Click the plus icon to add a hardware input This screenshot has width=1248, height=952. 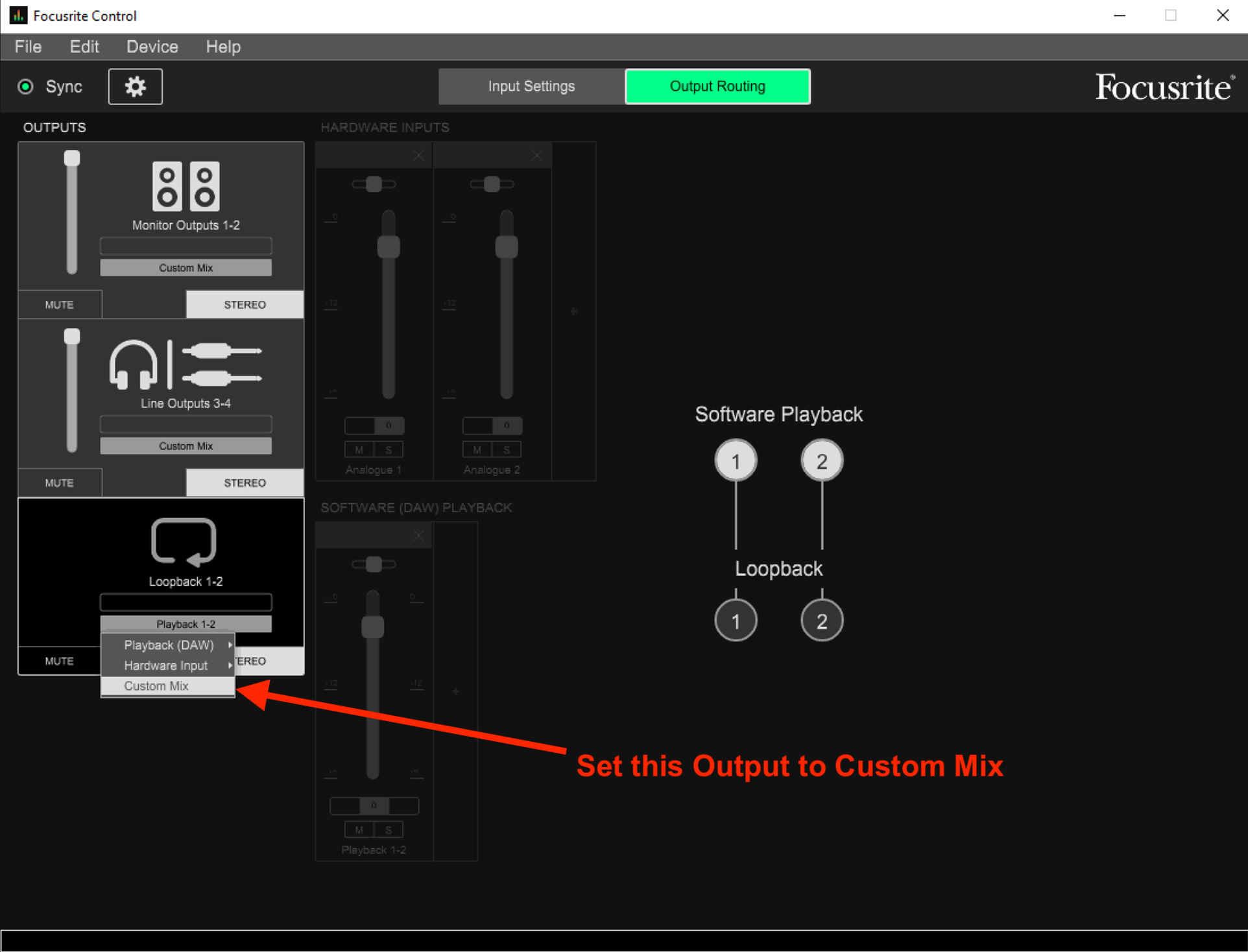click(573, 311)
